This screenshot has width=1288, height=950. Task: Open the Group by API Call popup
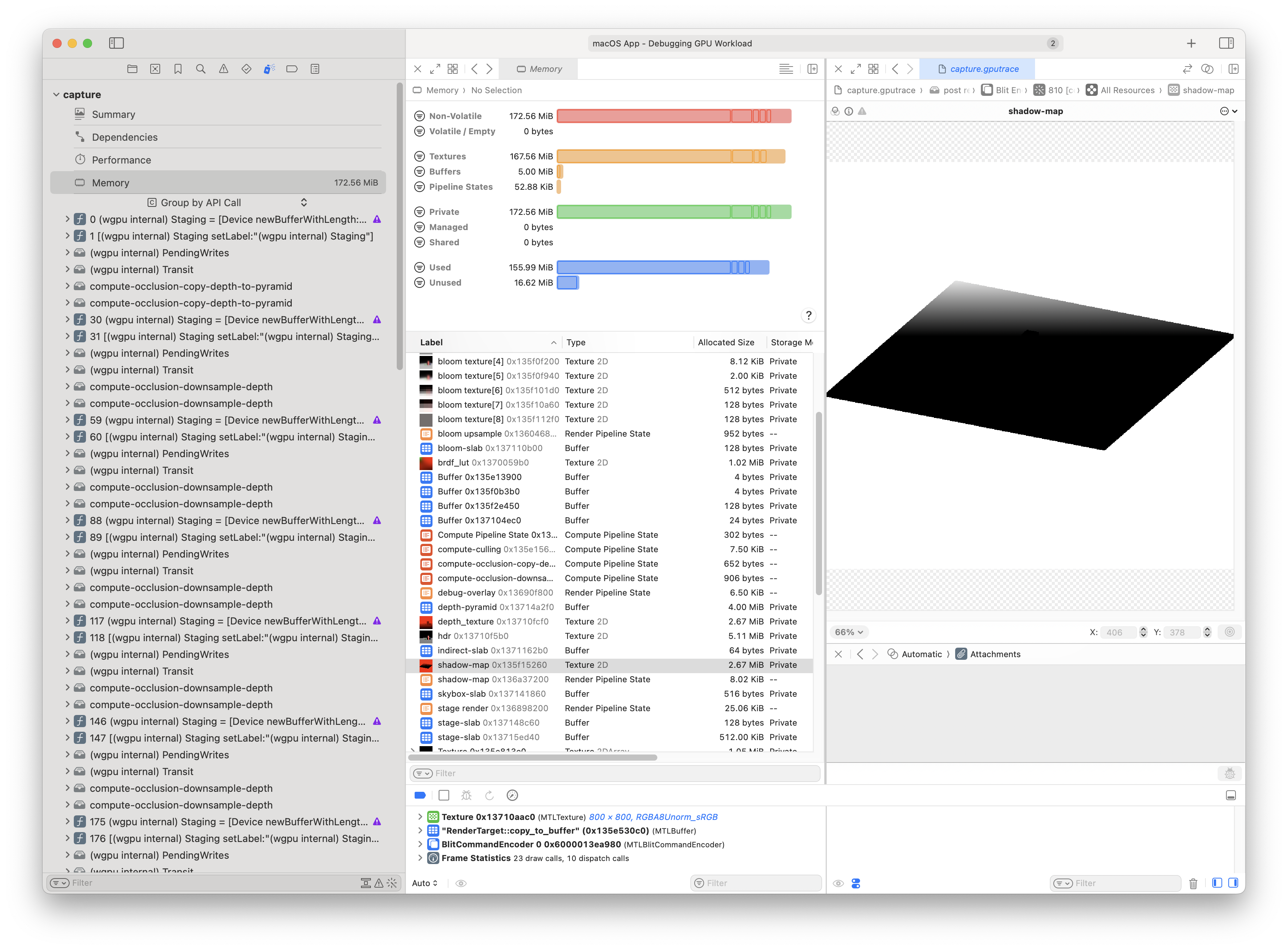tap(227, 202)
